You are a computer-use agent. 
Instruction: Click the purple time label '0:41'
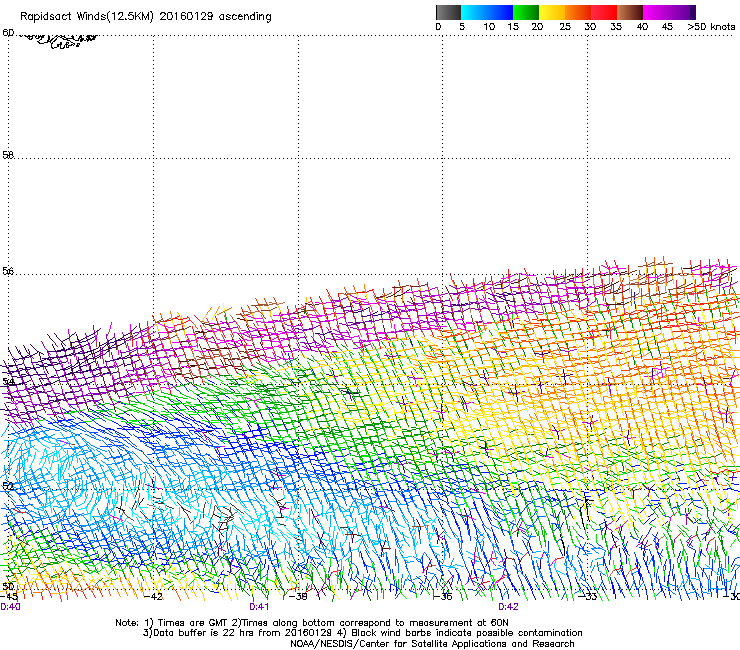coord(259,607)
